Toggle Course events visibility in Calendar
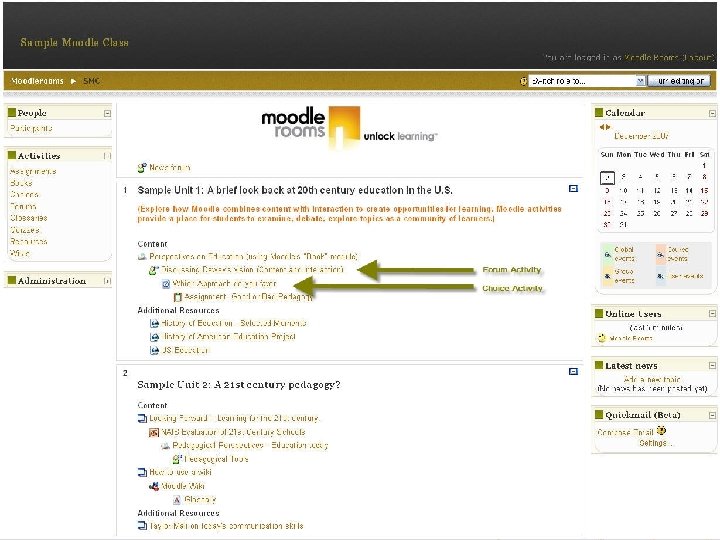 click(660, 254)
